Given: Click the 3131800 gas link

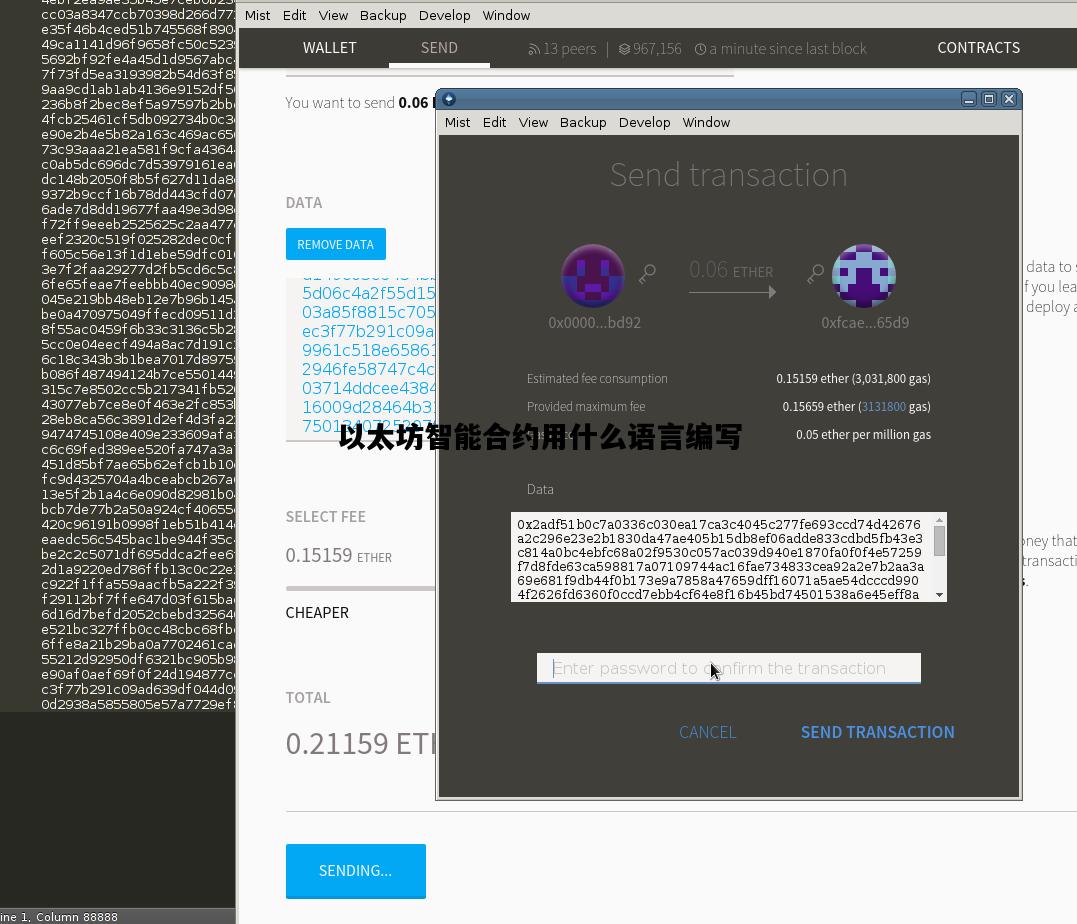Looking at the screenshot, I should [x=883, y=407].
